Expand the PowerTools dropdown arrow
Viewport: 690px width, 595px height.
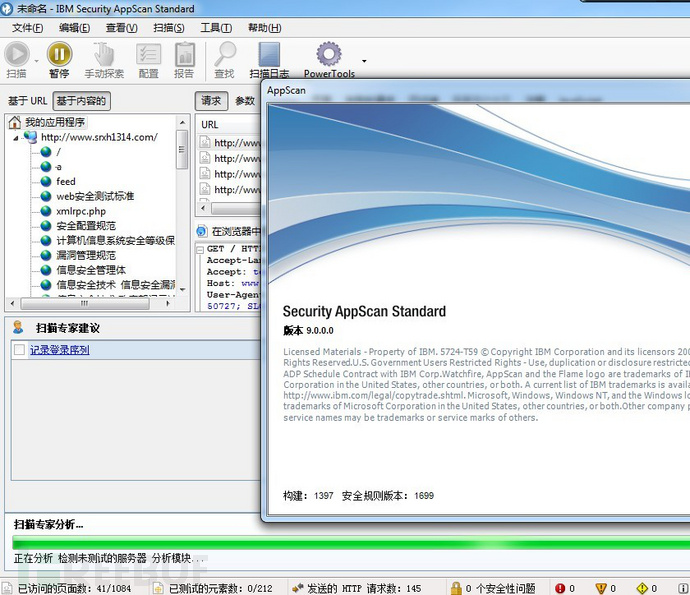pyautogui.click(x=364, y=61)
